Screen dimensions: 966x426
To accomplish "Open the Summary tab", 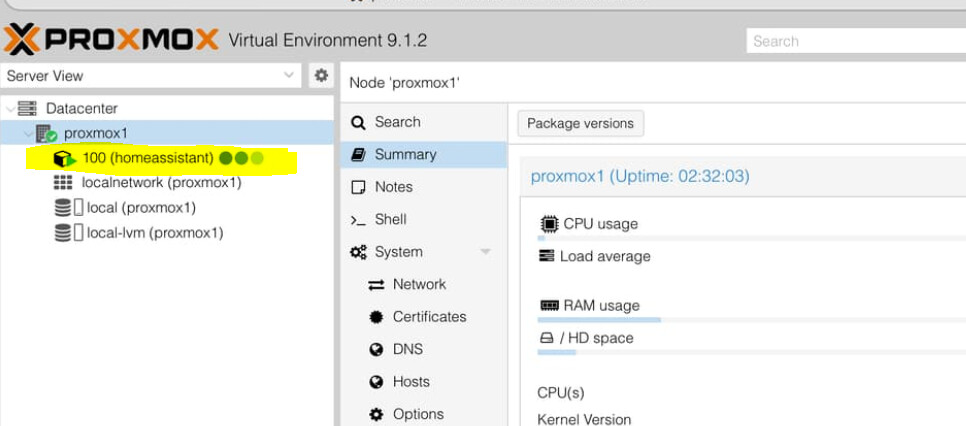I will (405, 154).
